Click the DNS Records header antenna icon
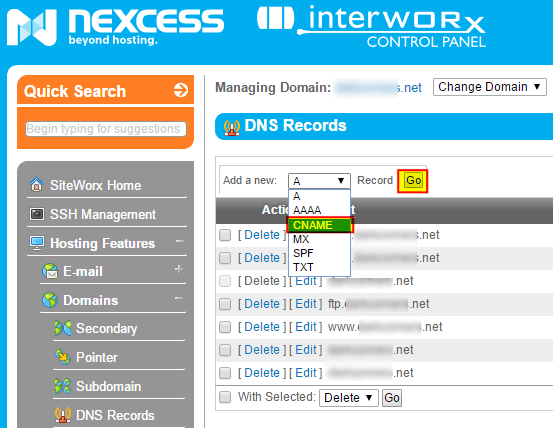 (x=232, y=127)
